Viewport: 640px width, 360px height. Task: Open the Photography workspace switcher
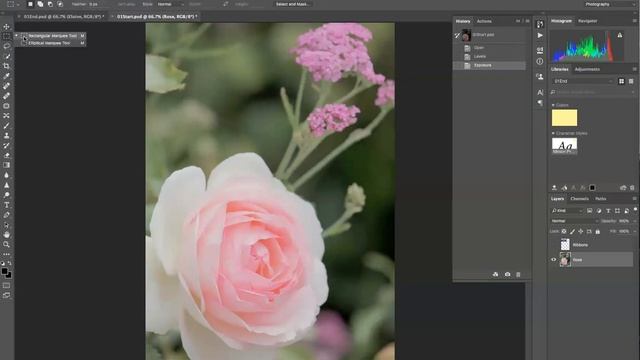point(610,4)
